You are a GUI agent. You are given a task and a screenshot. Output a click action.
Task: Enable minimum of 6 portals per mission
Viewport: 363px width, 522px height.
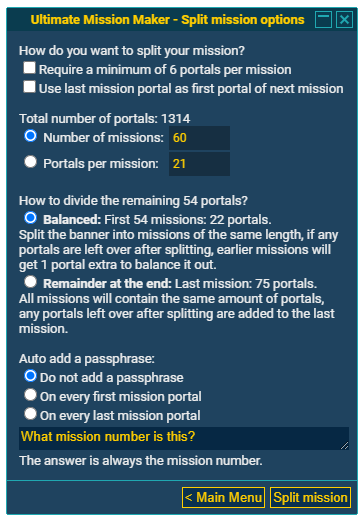[29, 68]
